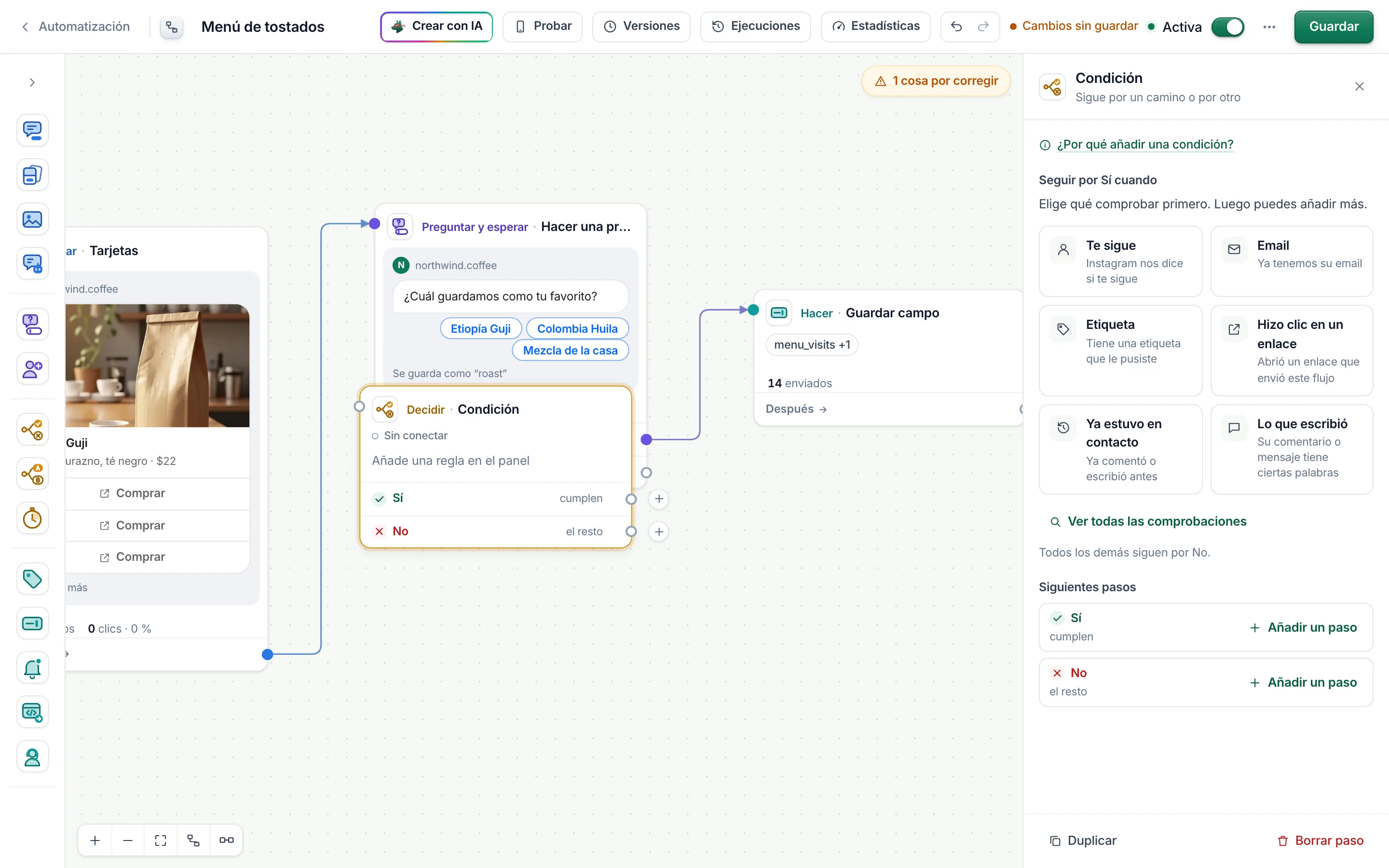Choose the Te sigue check card
The height and width of the screenshot is (868, 1389).
pyautogui.click(x=1120, y=261)
